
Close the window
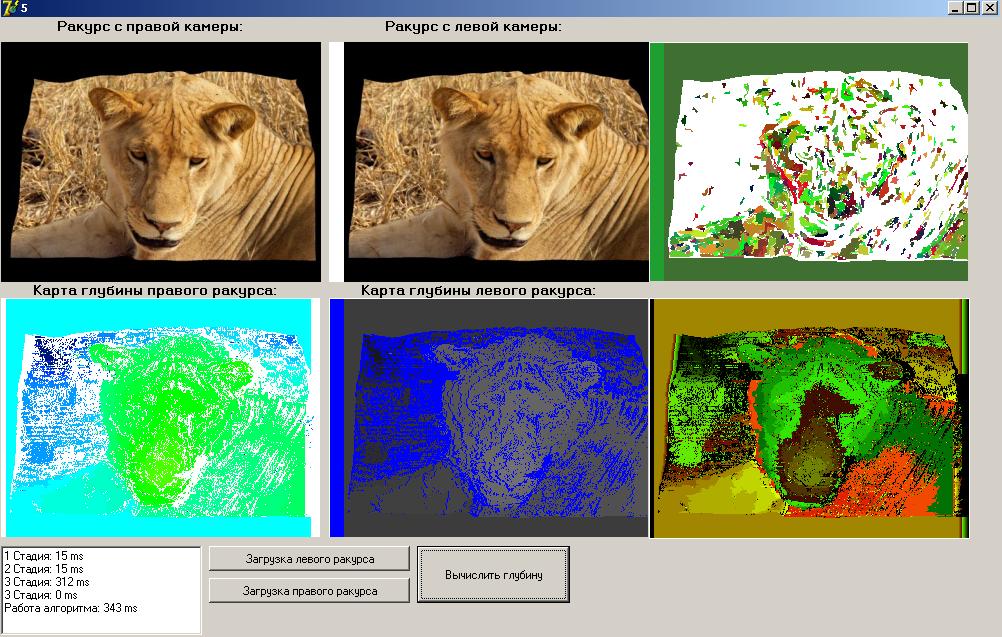pos(989,8)
